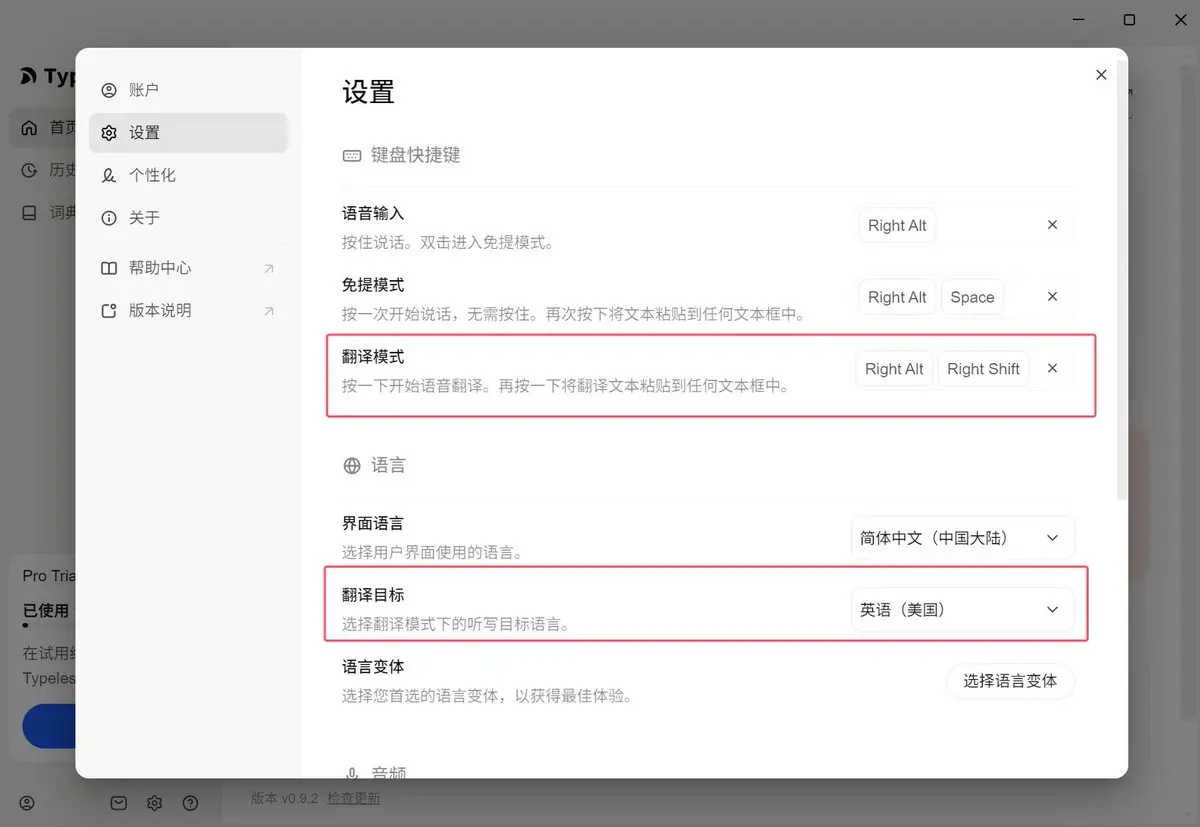
Task: Click 检查更新 to check for updates
Action: tap(354, 798)
